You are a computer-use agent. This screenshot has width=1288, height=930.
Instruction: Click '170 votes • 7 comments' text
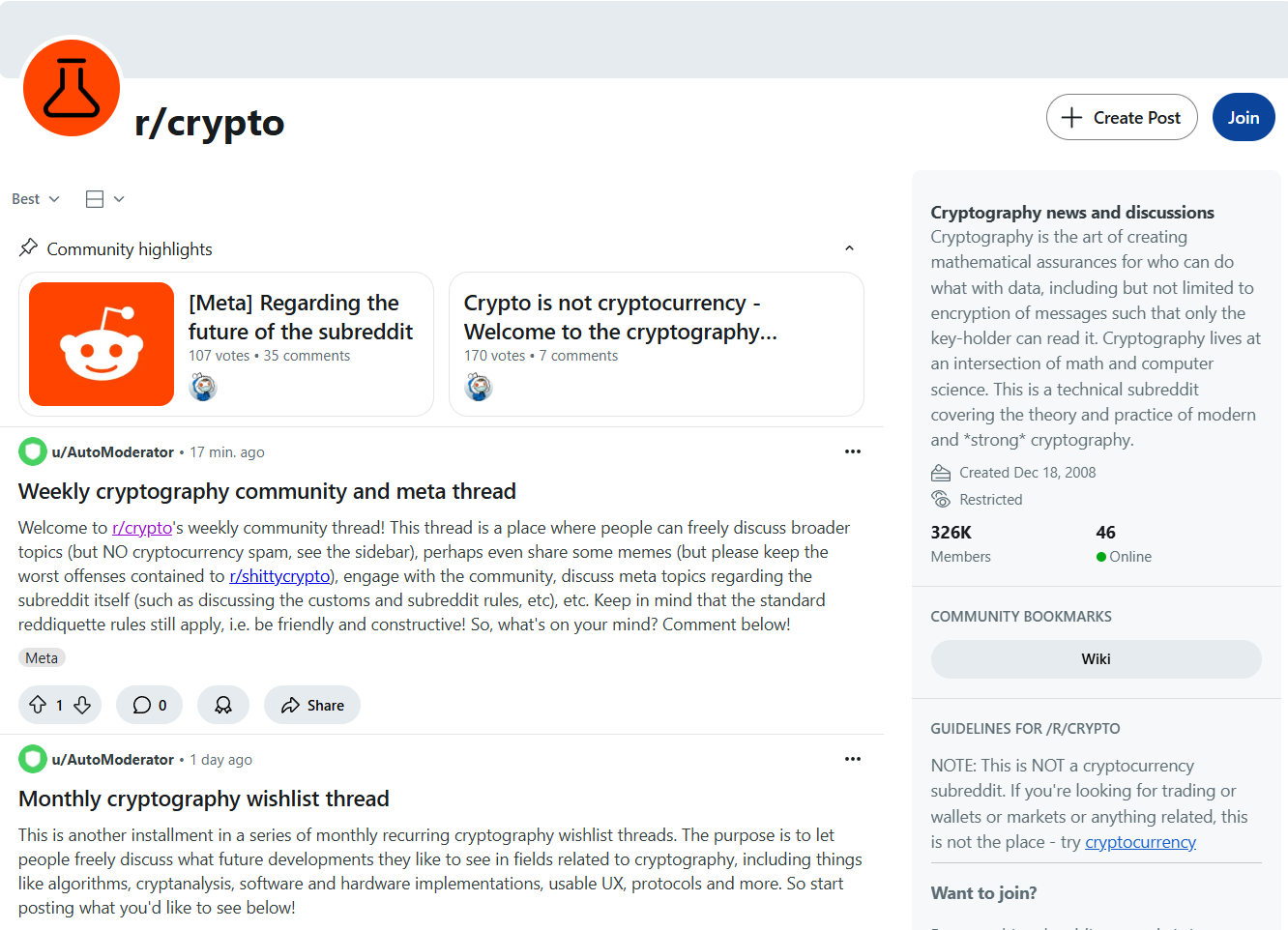541,356
